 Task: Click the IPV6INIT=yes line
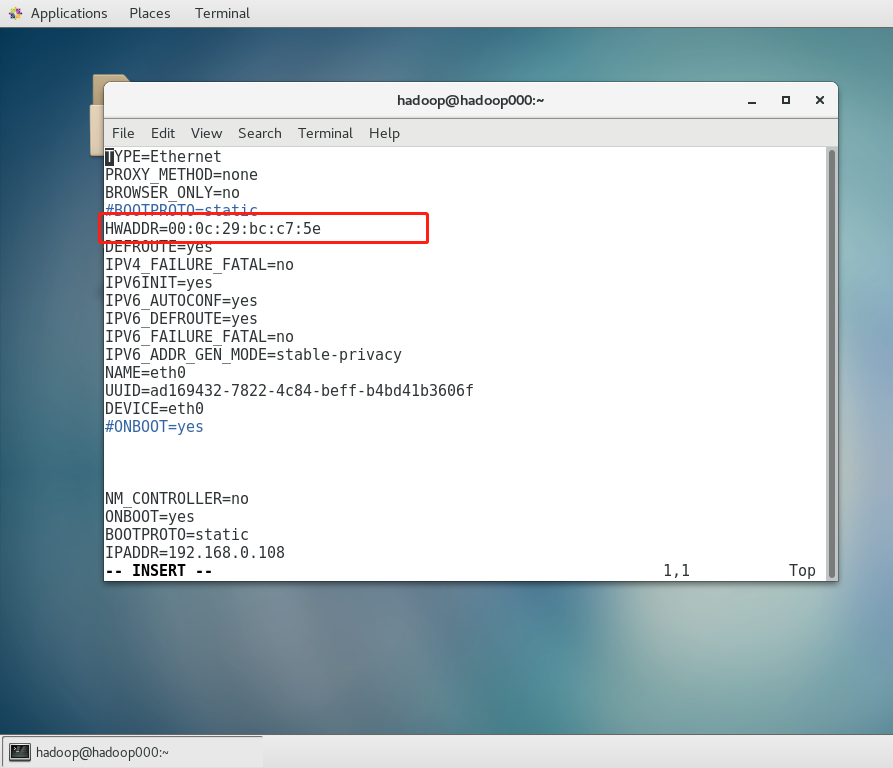(x=158, y=283)
